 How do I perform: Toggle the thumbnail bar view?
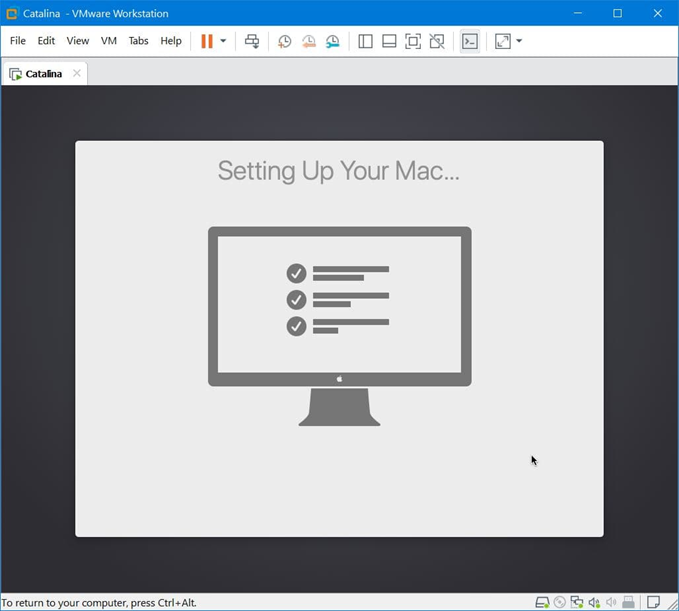(x=389, y=41)
